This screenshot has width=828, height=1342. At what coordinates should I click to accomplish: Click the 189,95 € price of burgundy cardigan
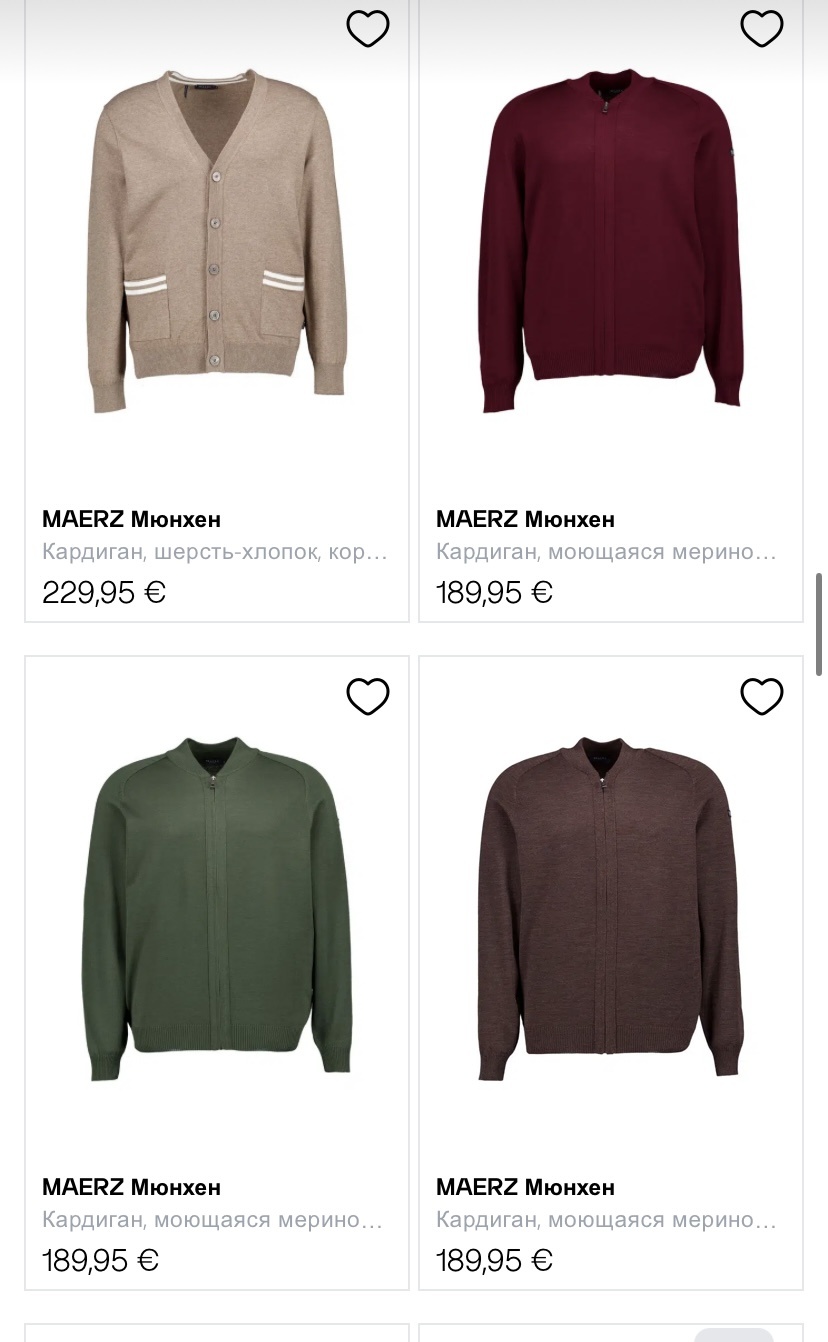[494, 593]
